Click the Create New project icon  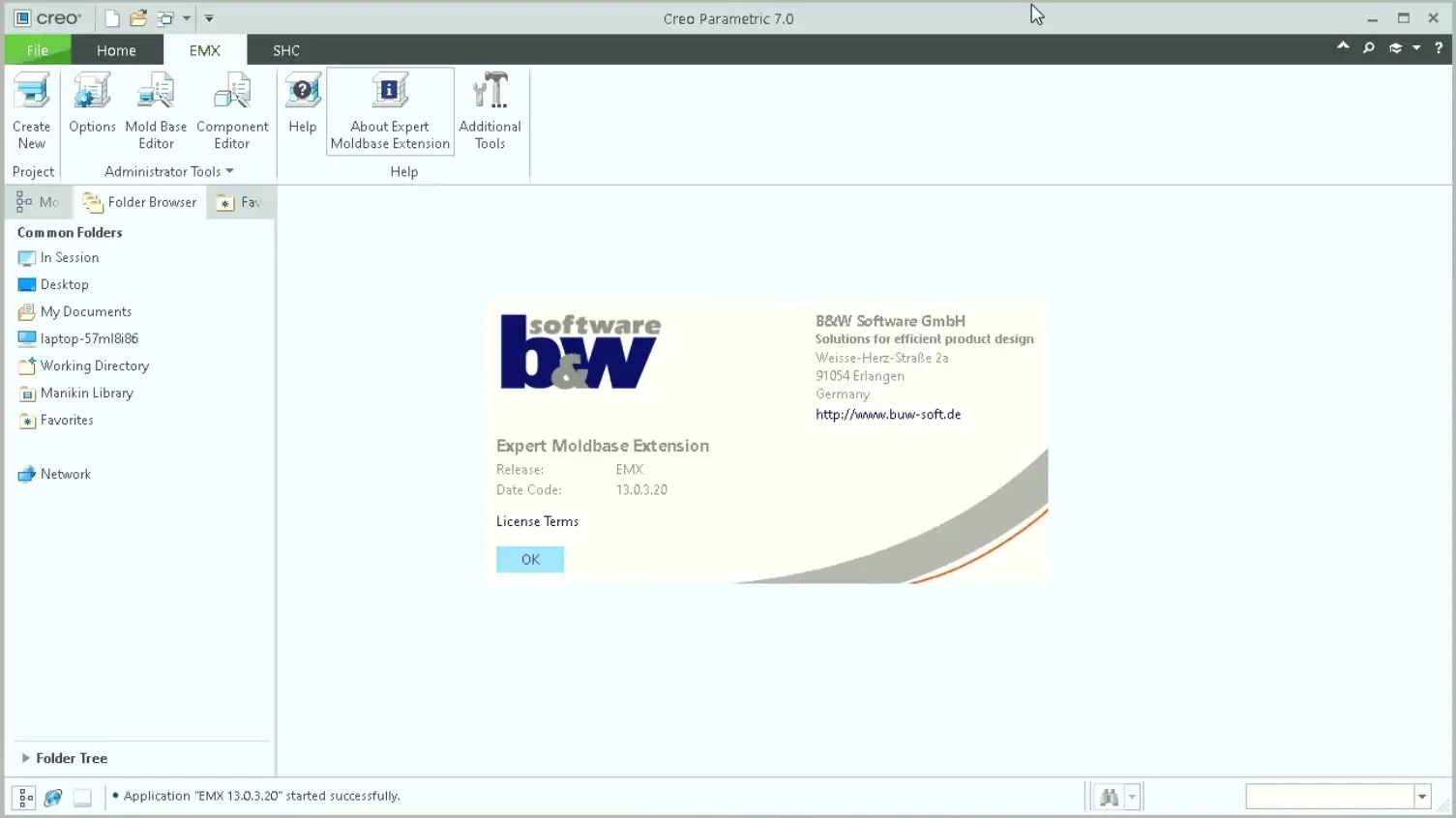[x=31, y=111]
